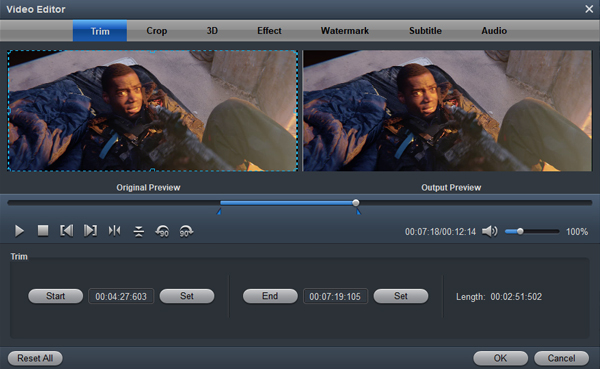600x369 pixels.
Task: Close the Video Editor window
Action: (589, 9)
